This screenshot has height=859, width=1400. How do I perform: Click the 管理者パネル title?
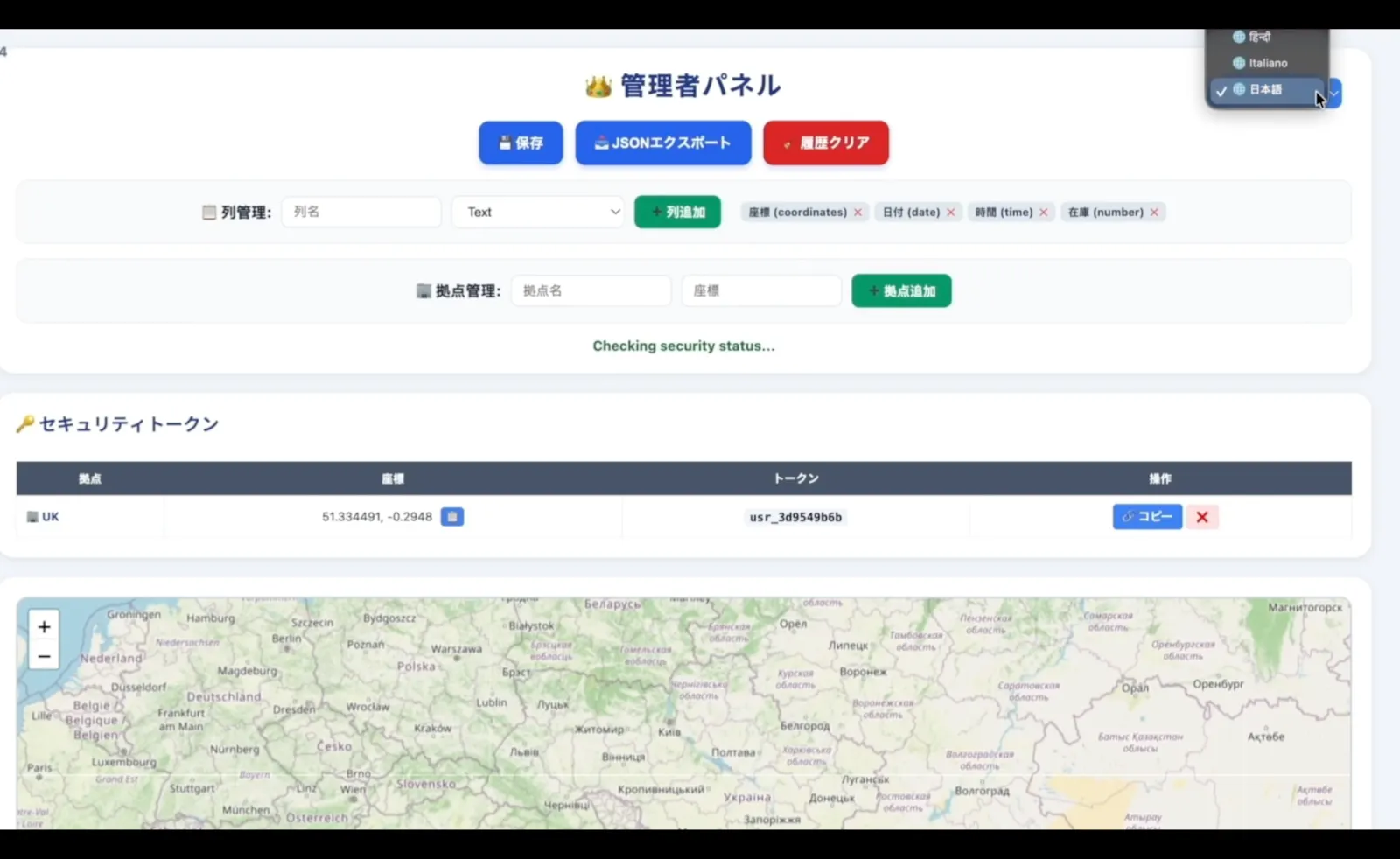683,86
